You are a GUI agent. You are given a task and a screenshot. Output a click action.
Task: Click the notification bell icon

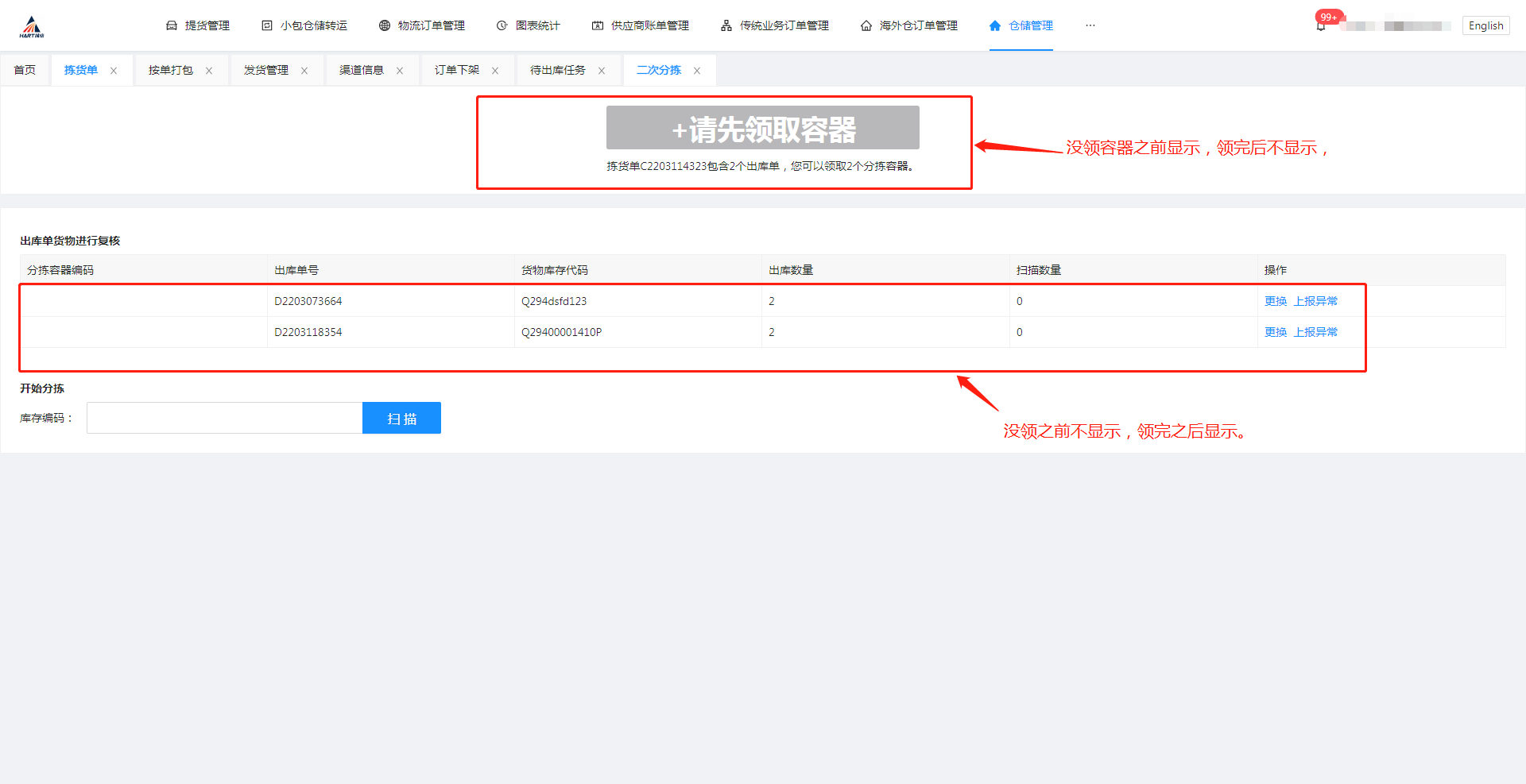point(1320,26)
